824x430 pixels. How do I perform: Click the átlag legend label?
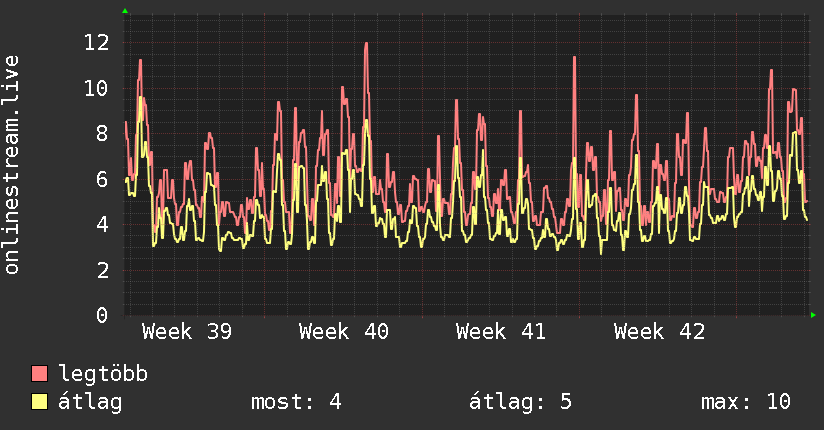90,402
